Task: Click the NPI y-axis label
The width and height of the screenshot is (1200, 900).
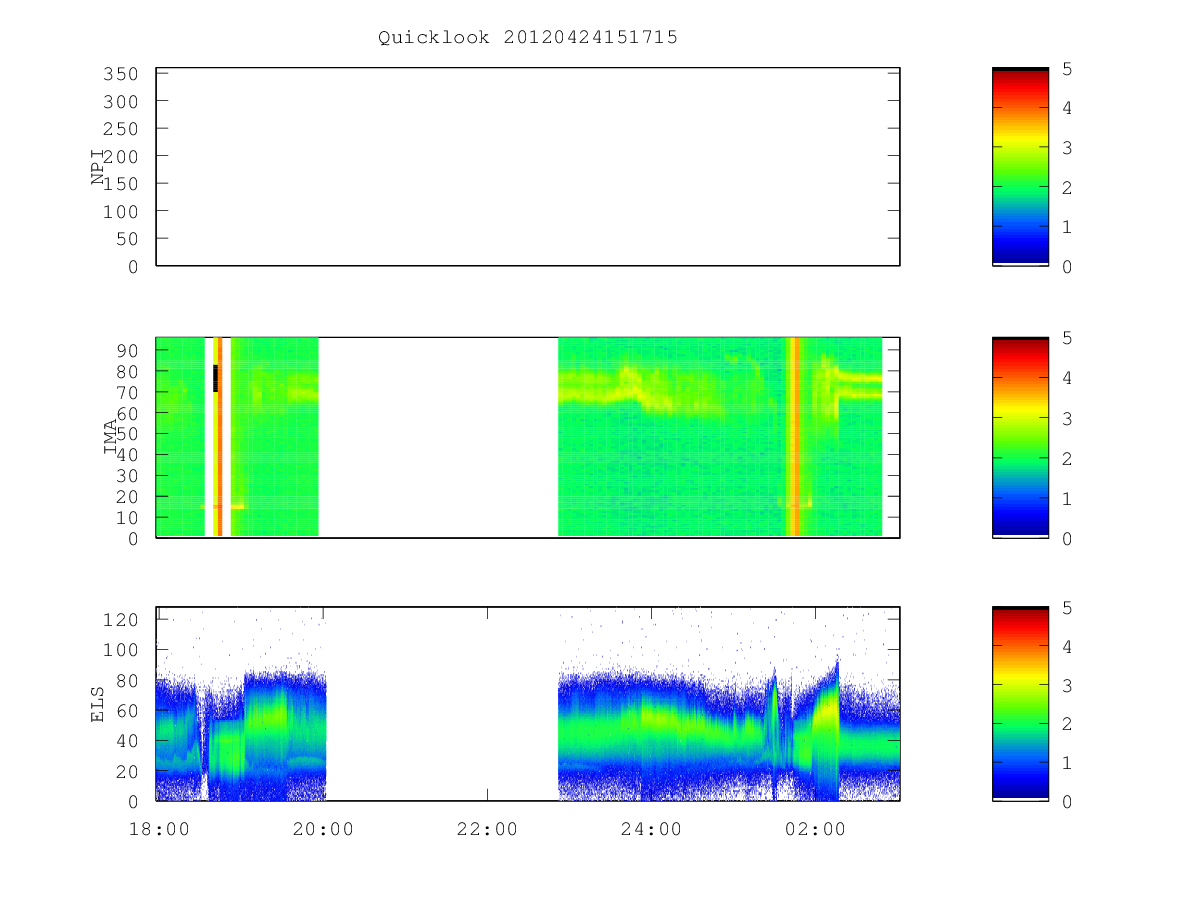Action: [x=98, y=167]
